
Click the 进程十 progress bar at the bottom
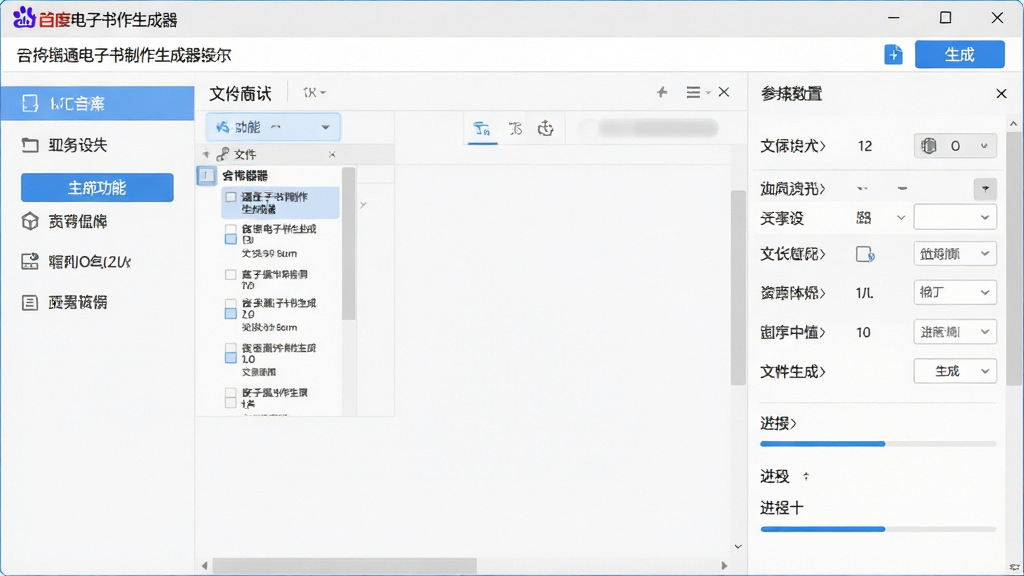(x=878, y=529)
